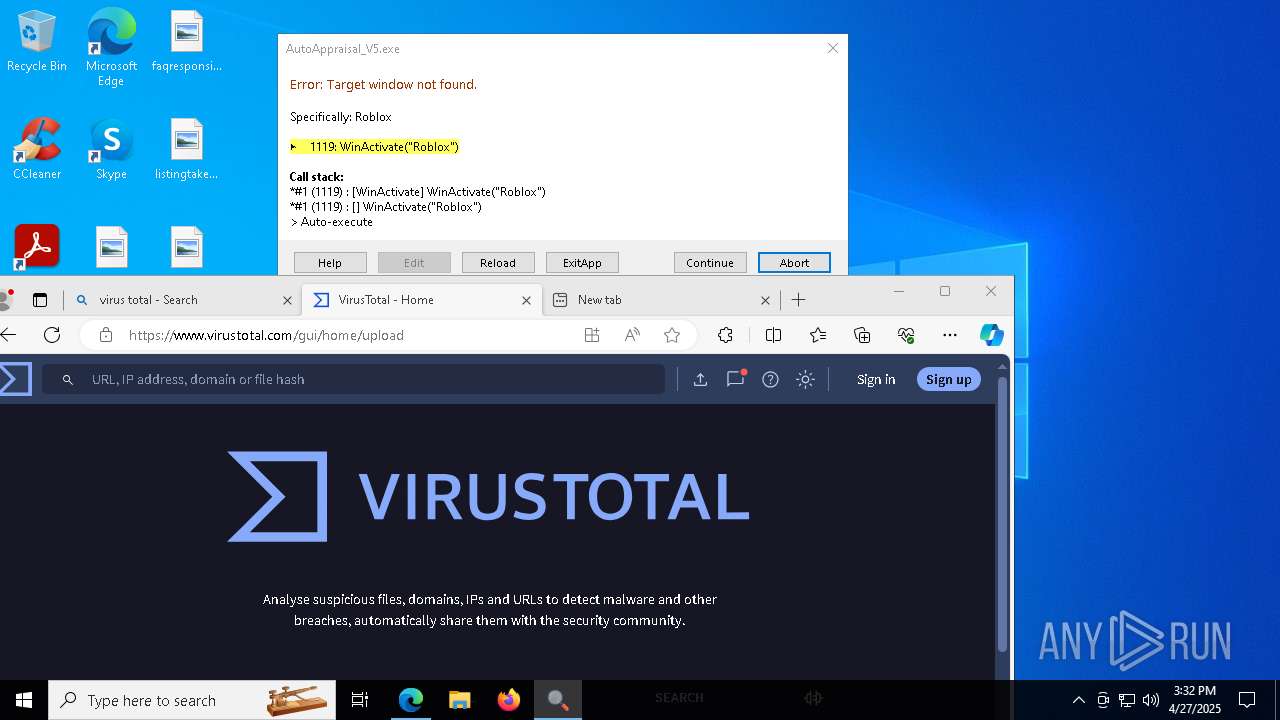Image resolution: width=1280 pixels, height=720 pixels.
Task: Add this page to favorites star
Action: pos(672,335)
